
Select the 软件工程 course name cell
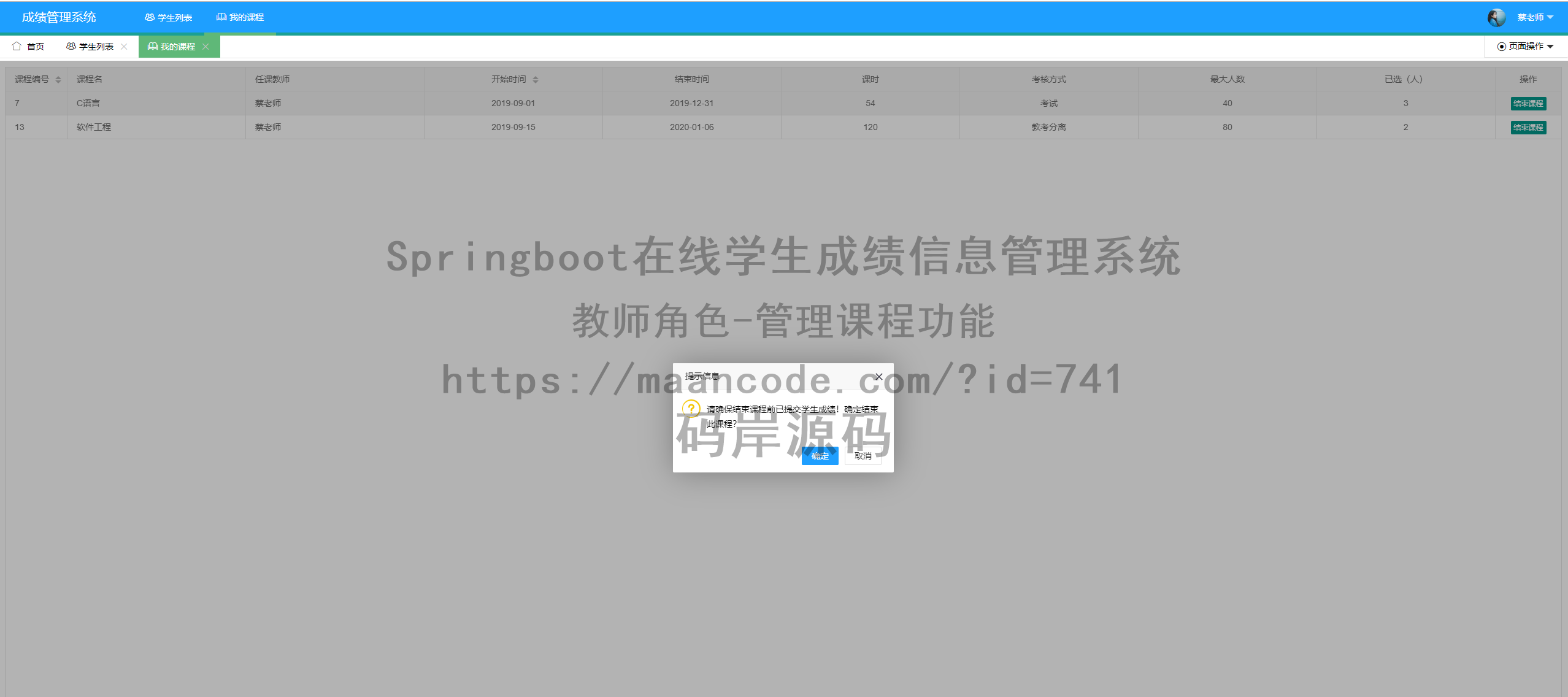(156, 127)
